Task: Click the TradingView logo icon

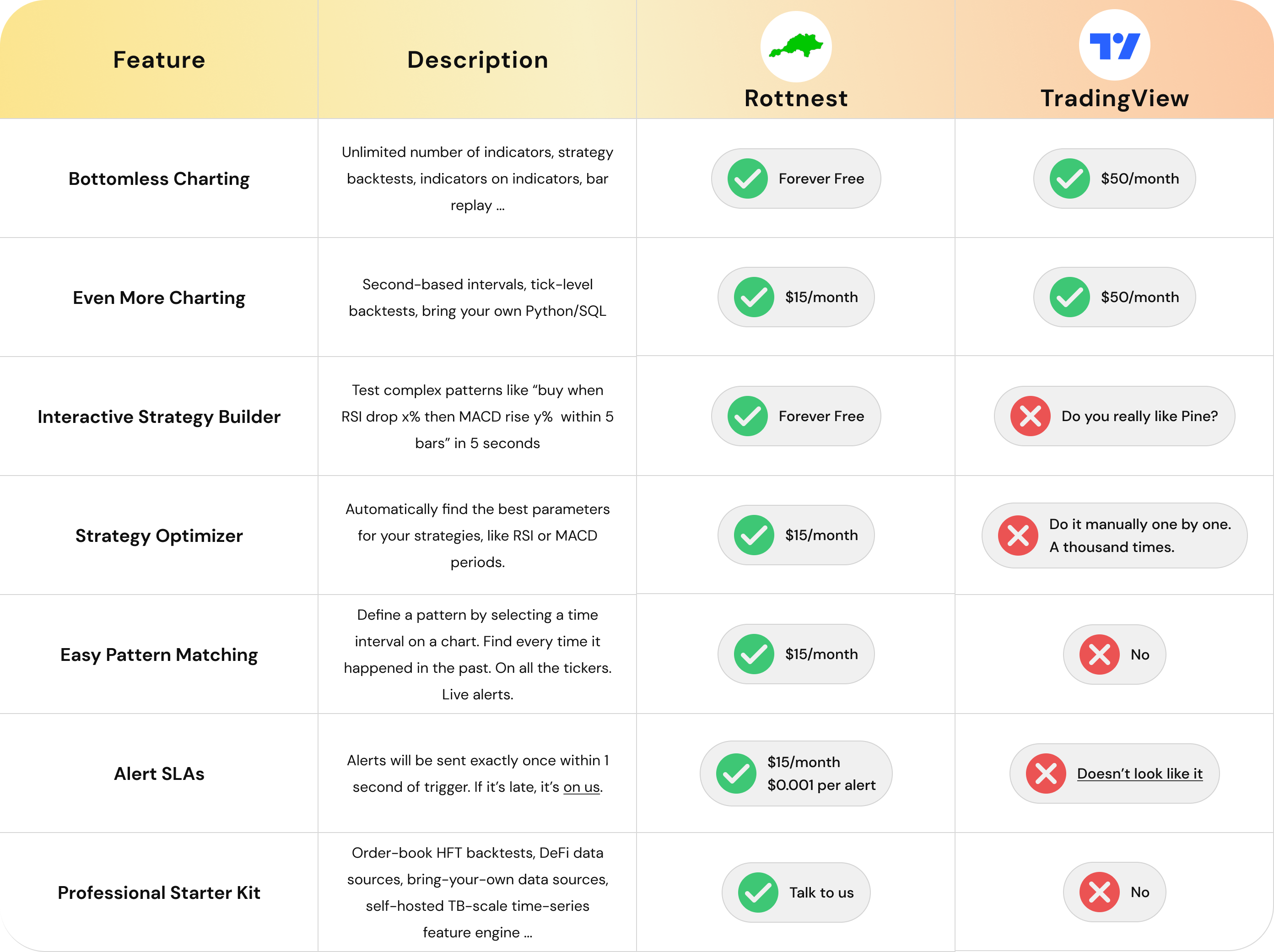Action: 1114,45
